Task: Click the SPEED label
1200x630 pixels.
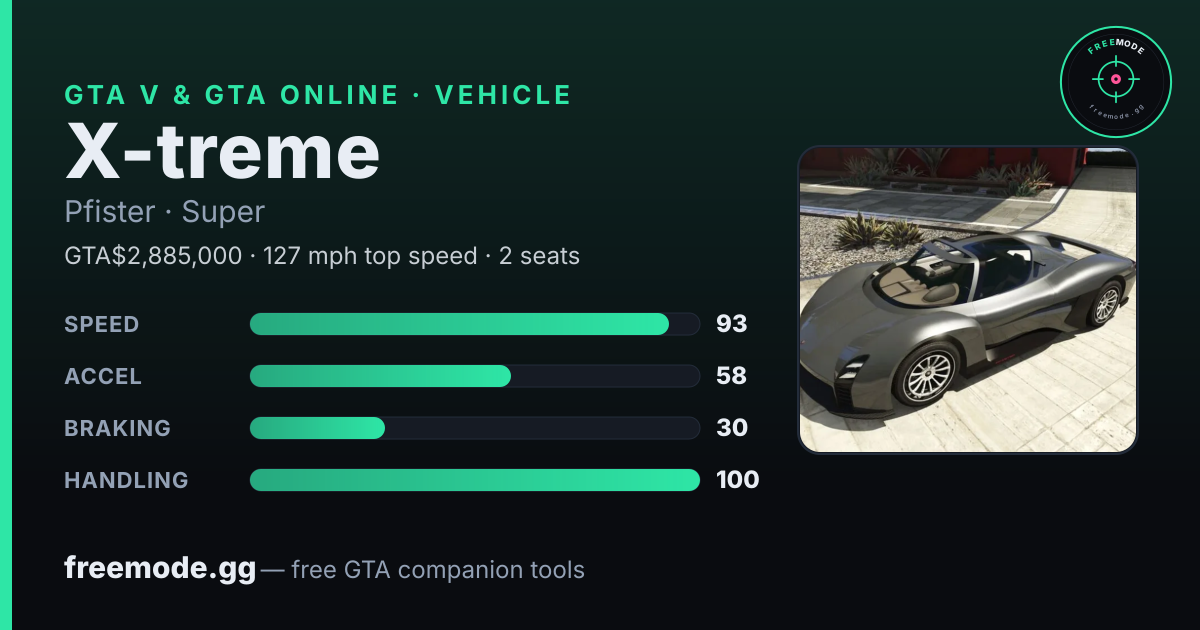Action: click(102, 325)
